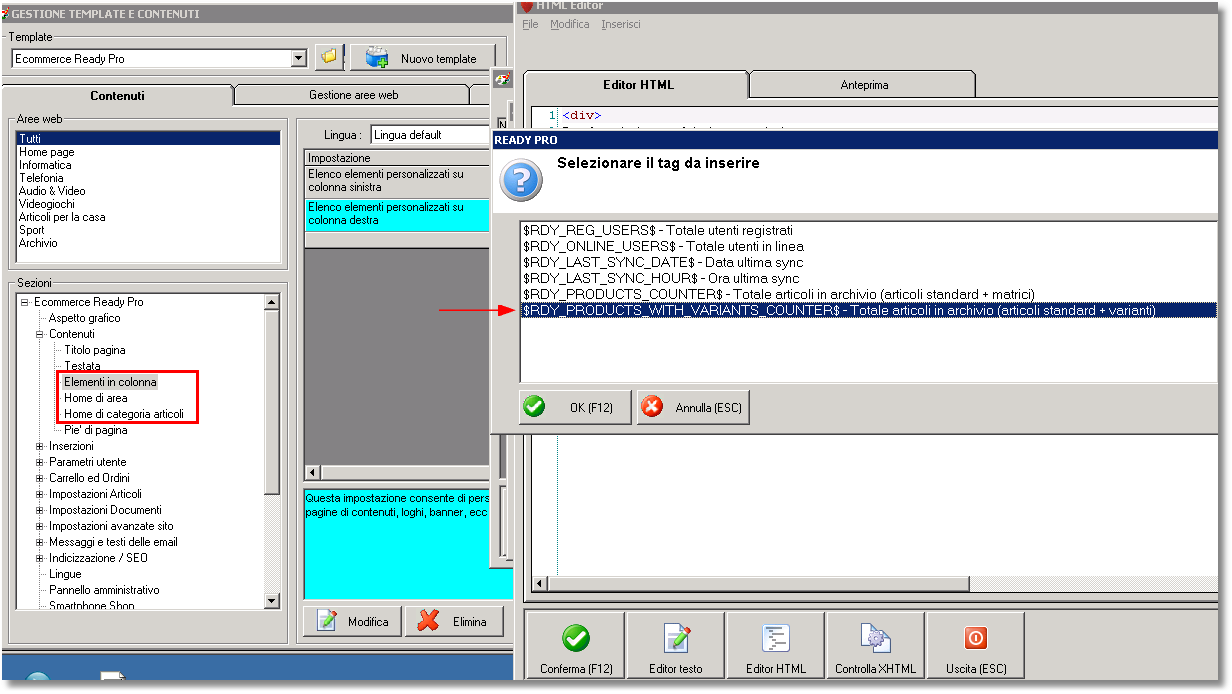Select row Elenco elementi personalizzati su colonna sinistra
The height and width of the screenshot is (694, 1232).
(x=399, y=181)
